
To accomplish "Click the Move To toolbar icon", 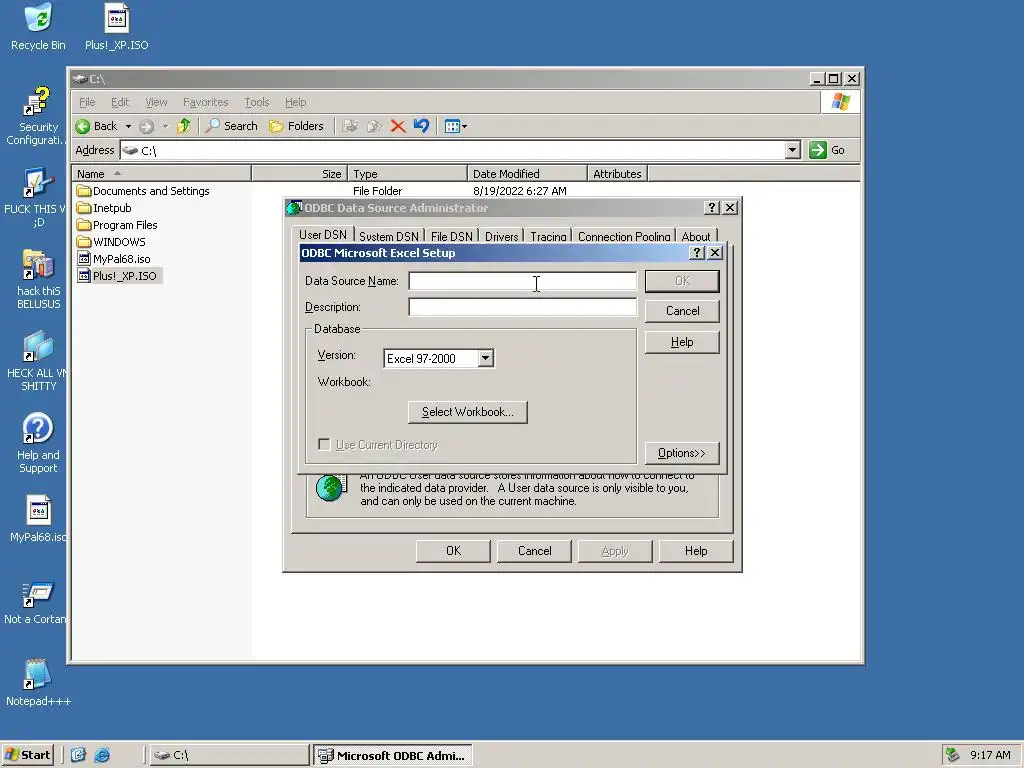I will coord(351,126).
